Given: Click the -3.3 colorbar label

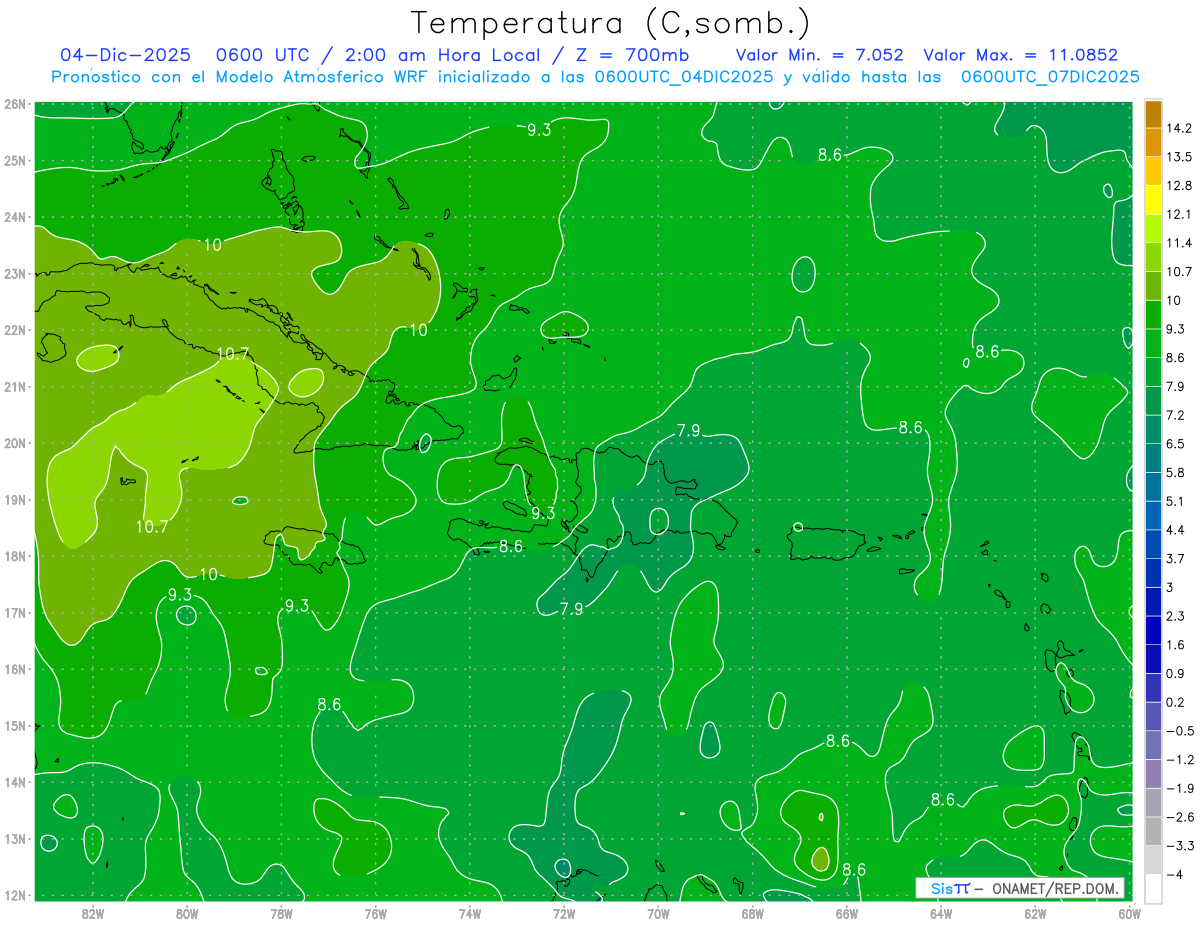Looking at the screenshot, I should tap(1179, 845).
